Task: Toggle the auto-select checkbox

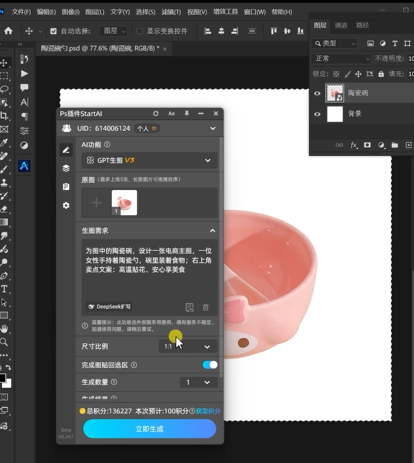Action: pos(53,31)
